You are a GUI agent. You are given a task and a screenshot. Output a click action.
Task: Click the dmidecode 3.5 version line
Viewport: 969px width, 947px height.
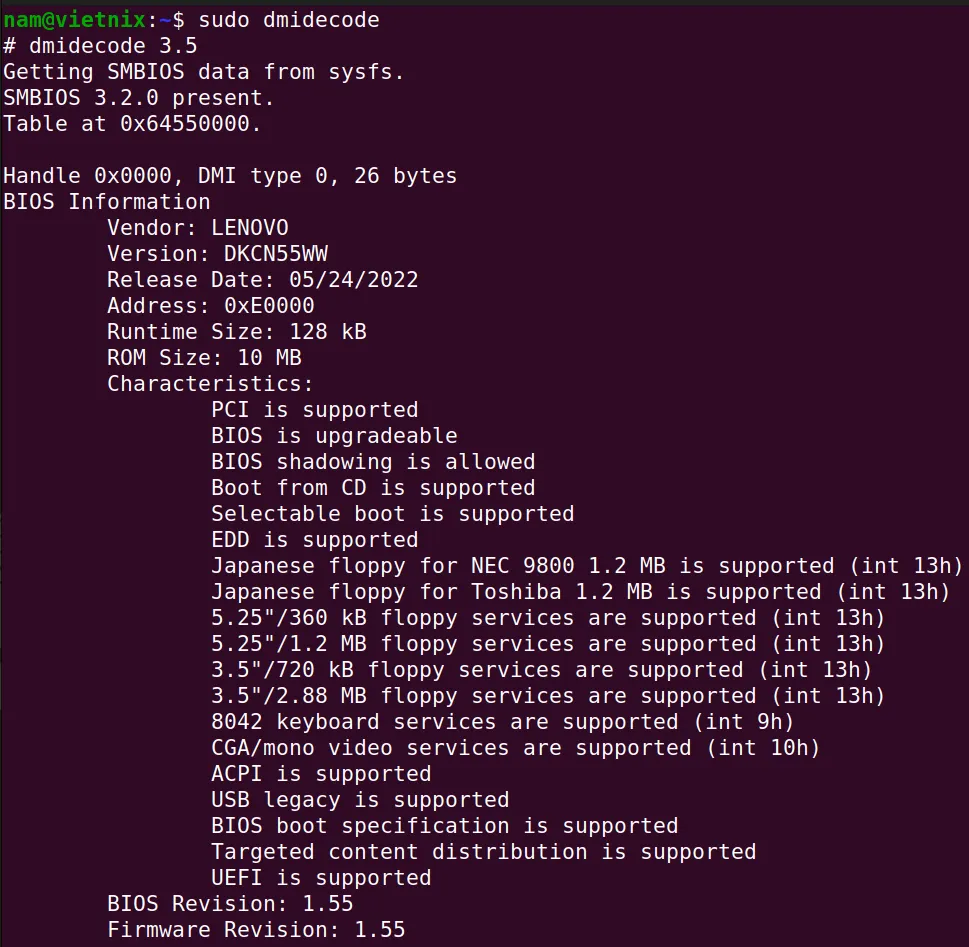(100, 46)
